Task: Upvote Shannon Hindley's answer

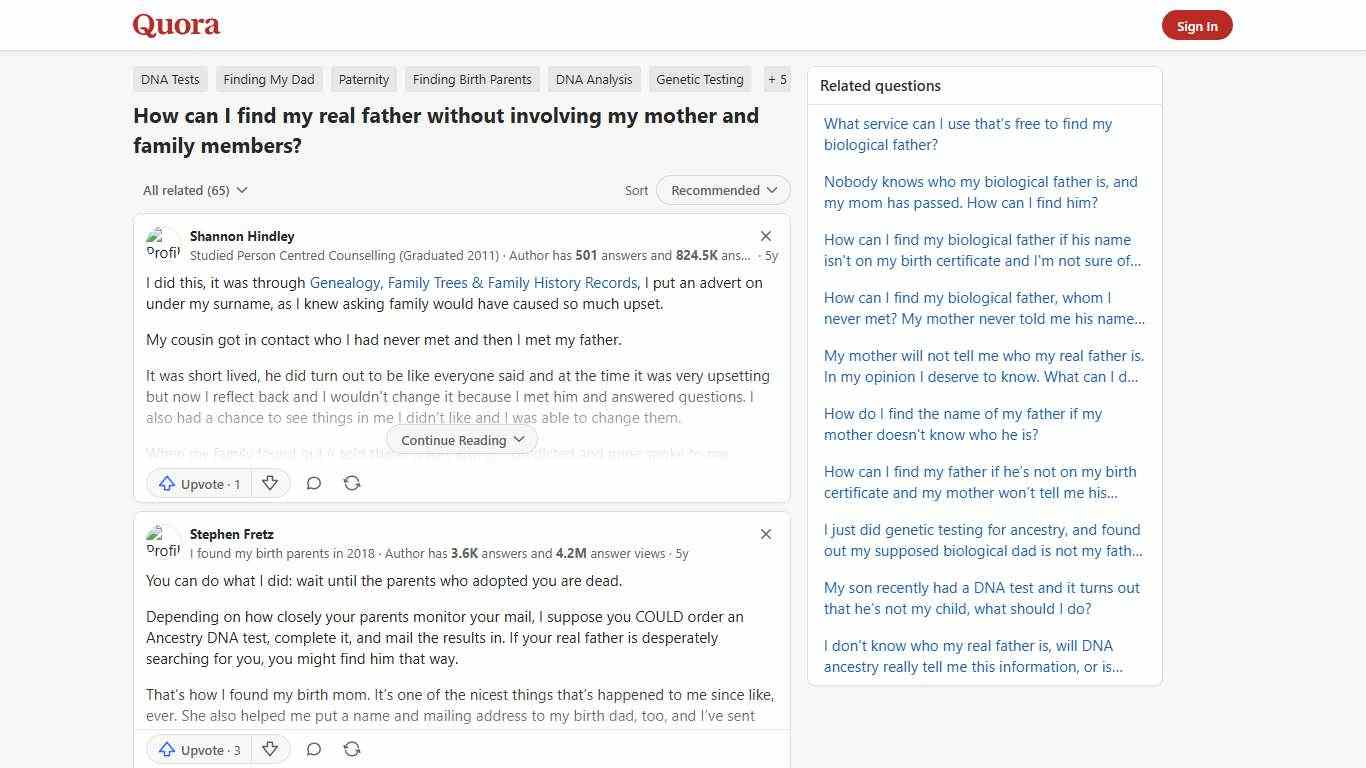Action: [197, 483]
